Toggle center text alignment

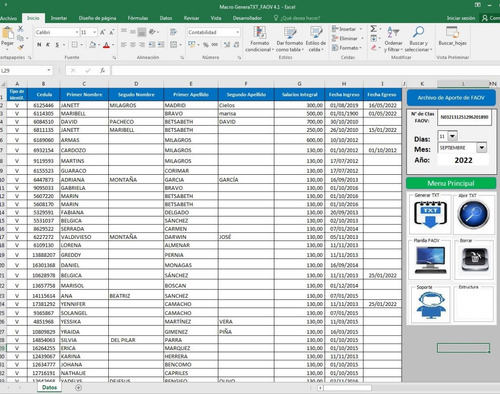click(133, 45)
